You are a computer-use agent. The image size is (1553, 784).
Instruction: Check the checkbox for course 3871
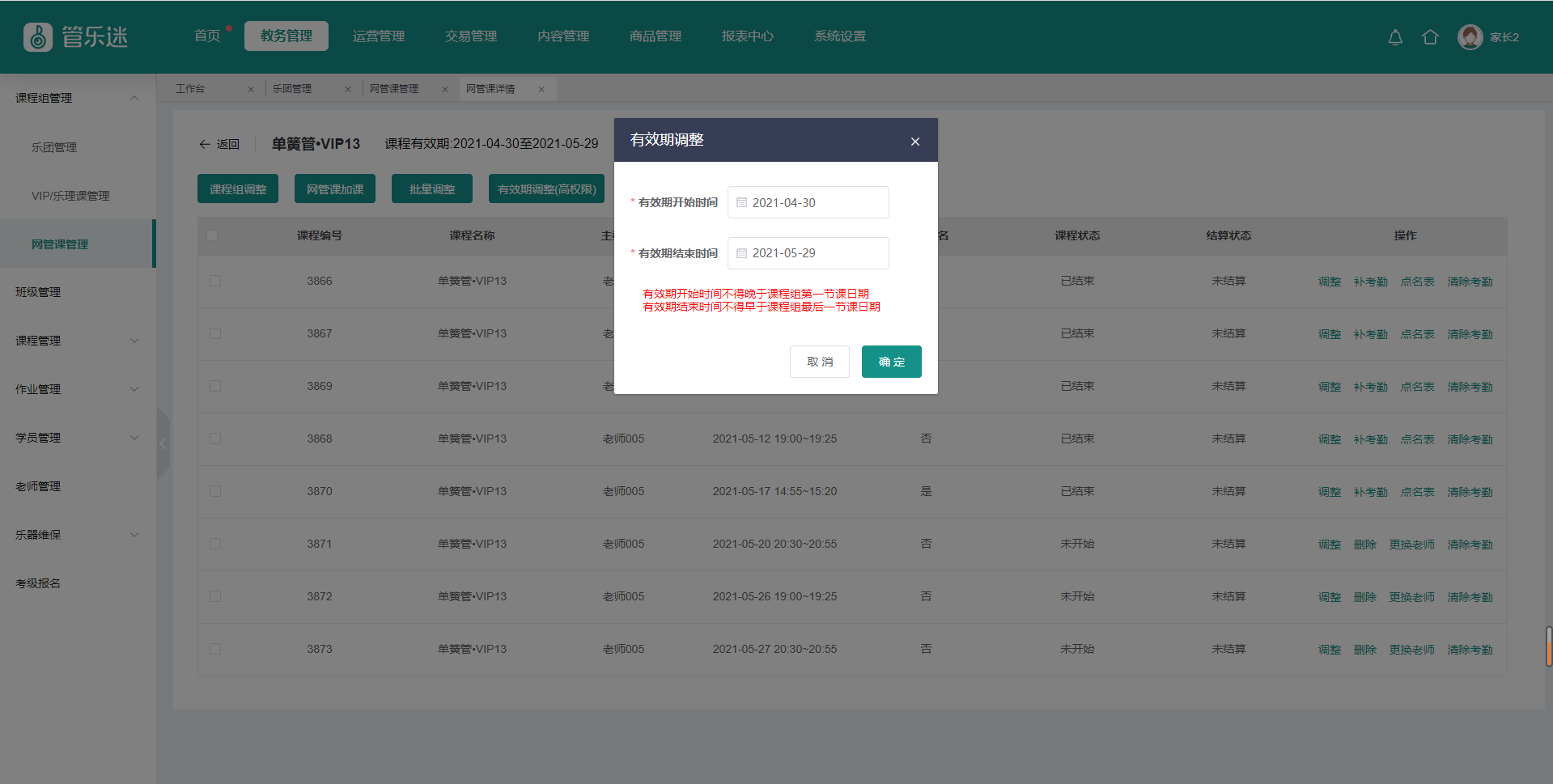pos(215,544)
